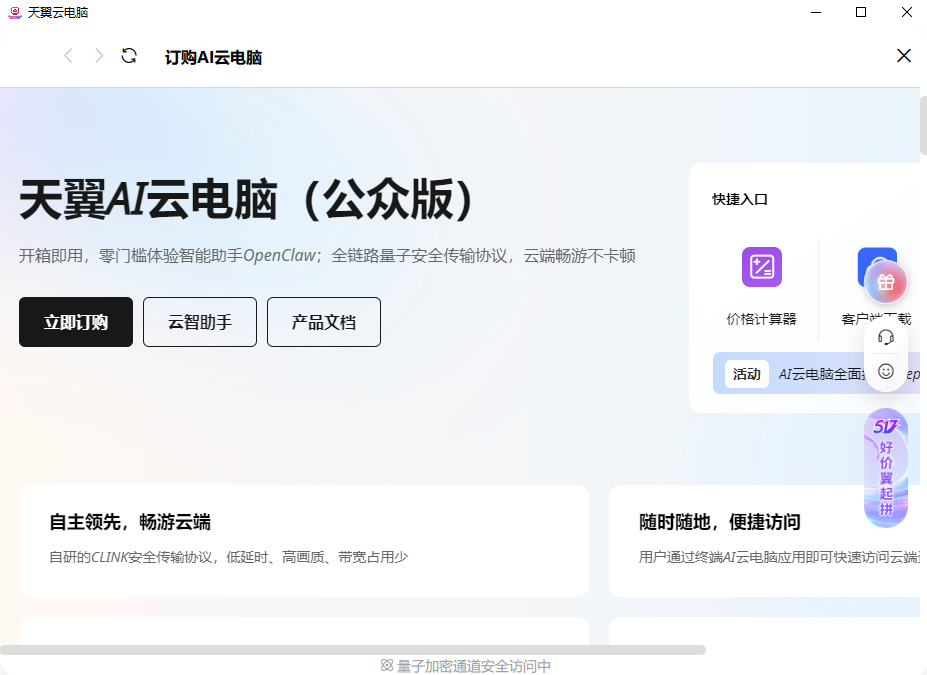Click the 活动 tag label
Image resolution: width=927 pixels, height=675 pixels.
[x=747, y=374]
